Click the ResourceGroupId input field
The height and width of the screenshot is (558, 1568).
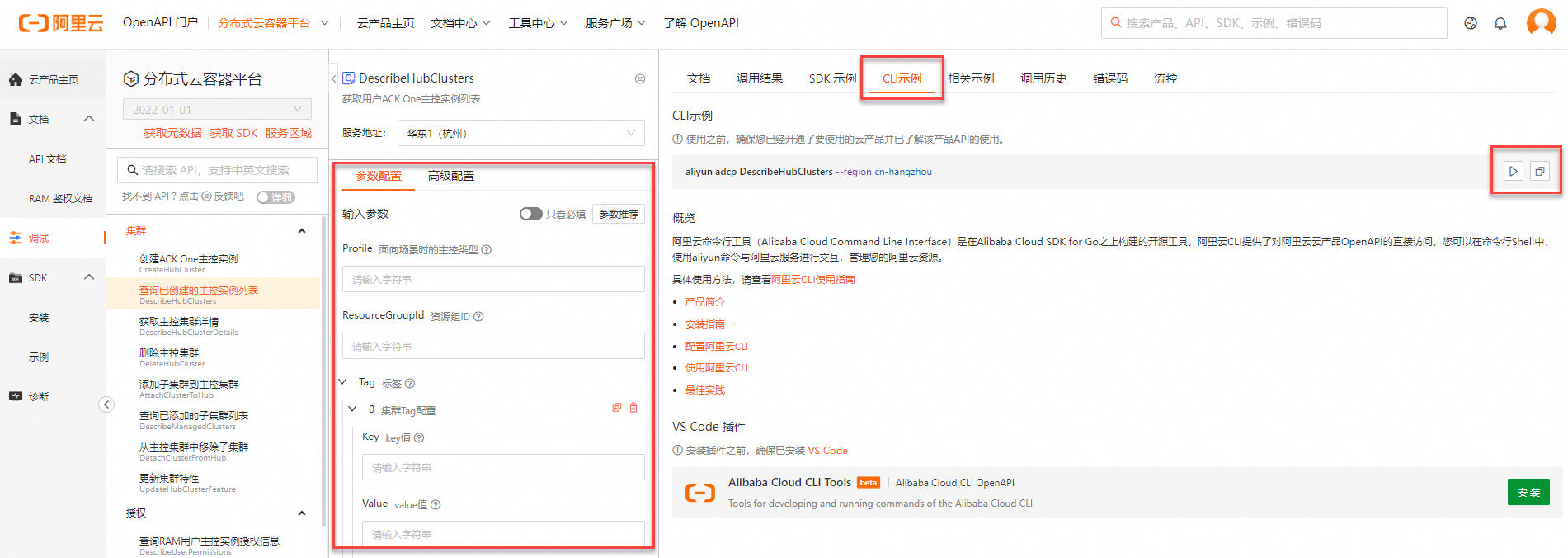click(493, 346)
